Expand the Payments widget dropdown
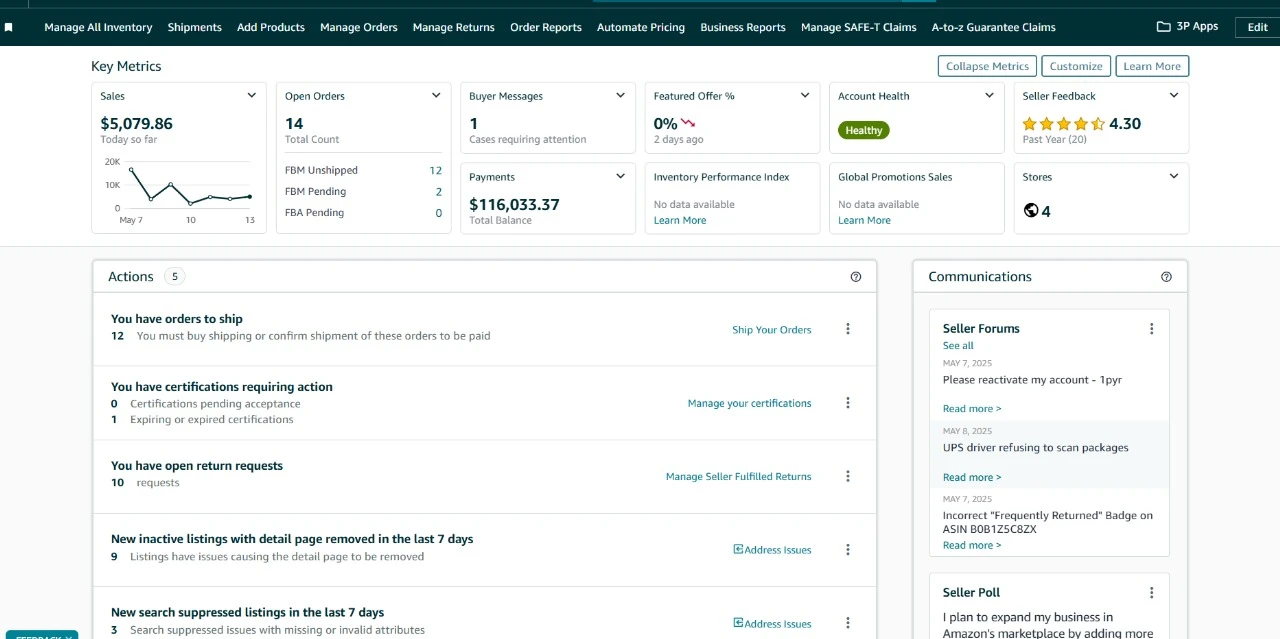Screen dimensions: 1280x639 620,176
